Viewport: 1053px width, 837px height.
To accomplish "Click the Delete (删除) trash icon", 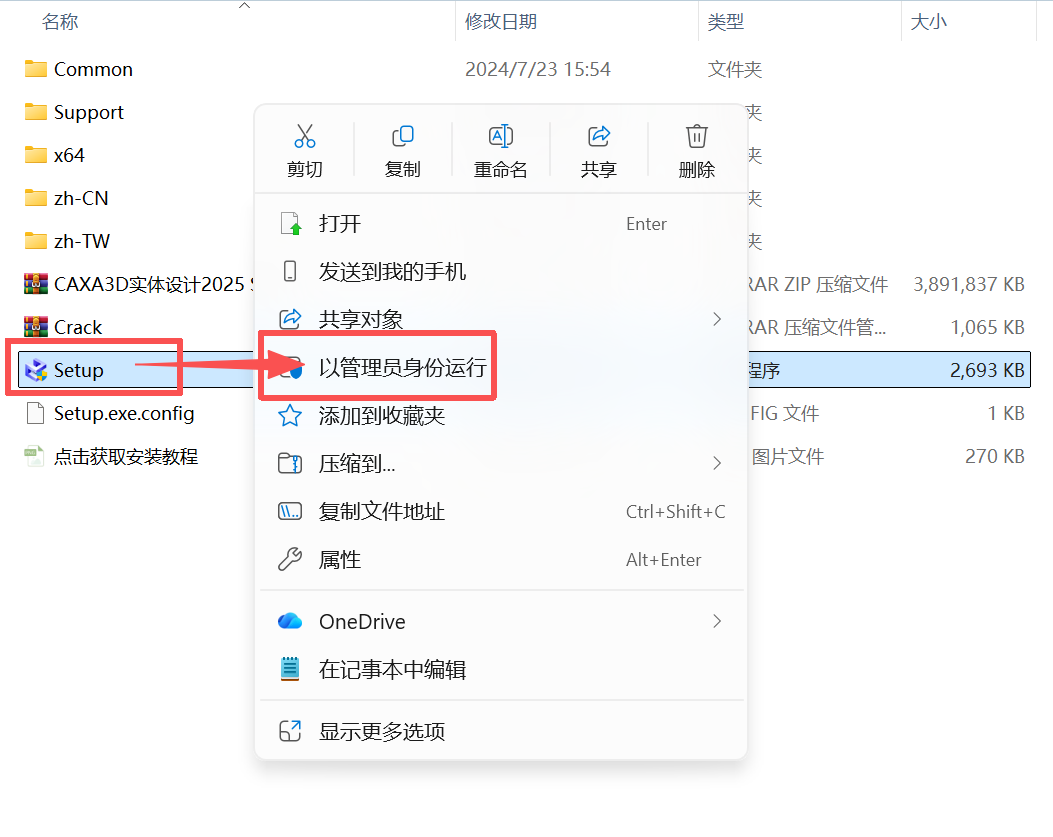I will pyautogui.click(x=696, y=136).
